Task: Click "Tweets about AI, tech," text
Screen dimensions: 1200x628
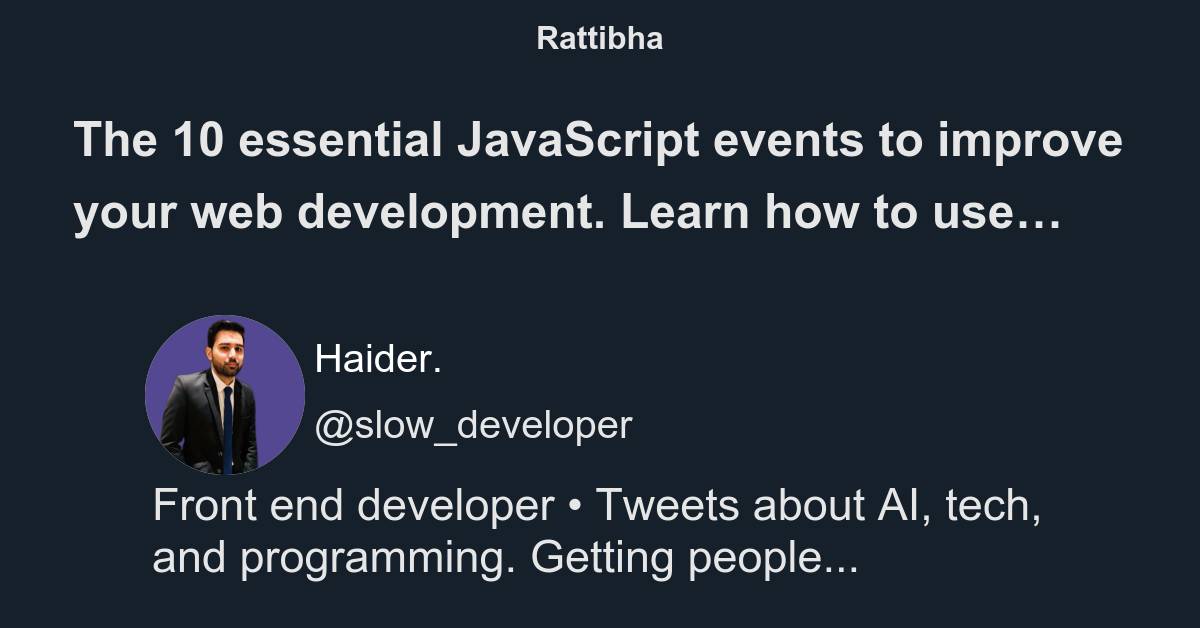Action: 819,507
